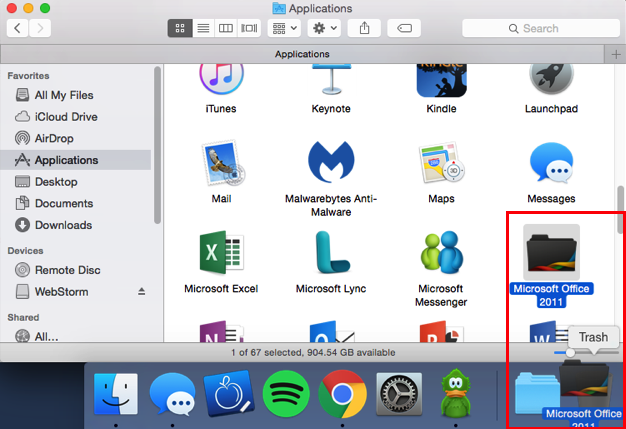Select the Microsoft Lync icon
The height and width of the screenshot is (429, 626).
(331, 252)
